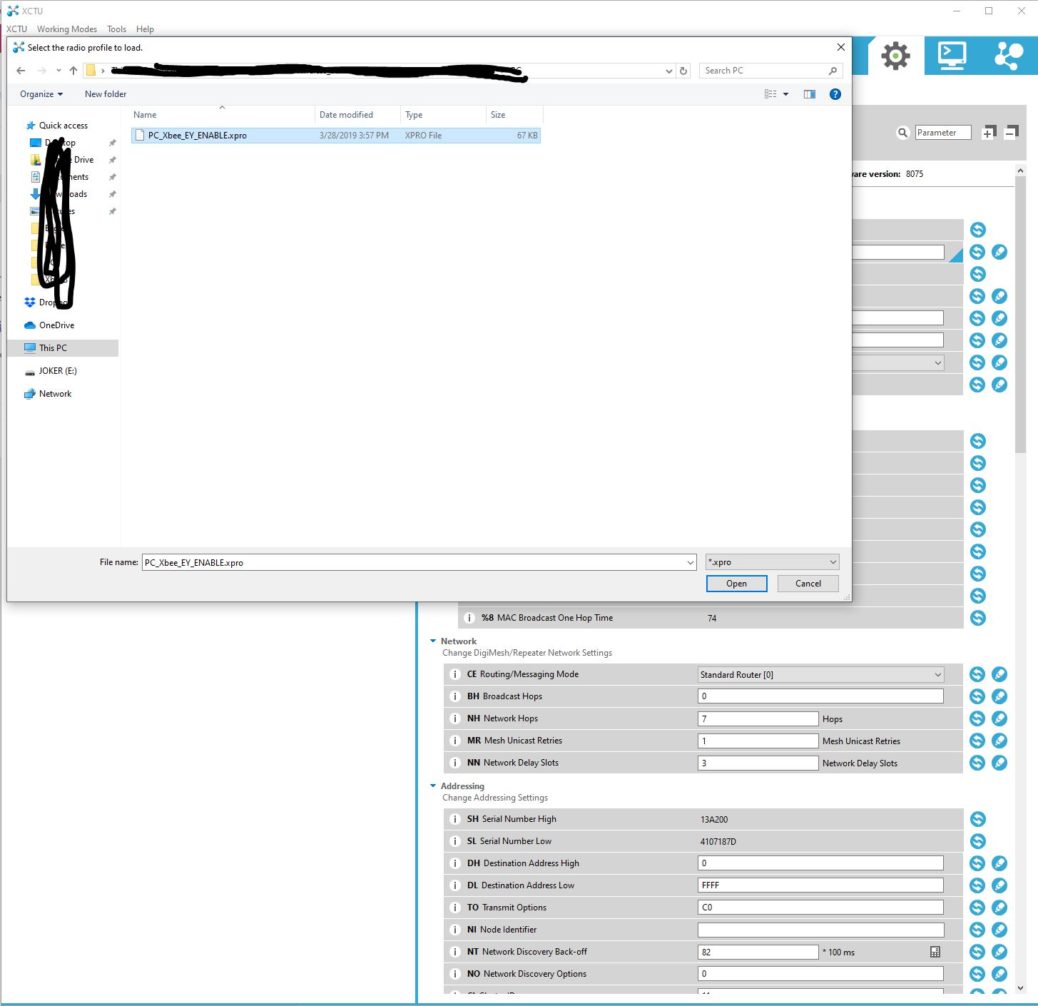1038x1006 pixels.
Task: Click the write icon beside NH Network Hops
Action: (x=997, y=718)
